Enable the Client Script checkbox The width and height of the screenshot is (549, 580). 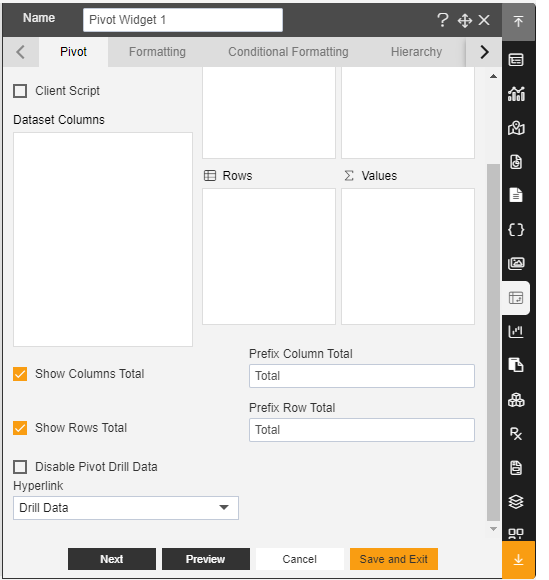coord(20,91)
